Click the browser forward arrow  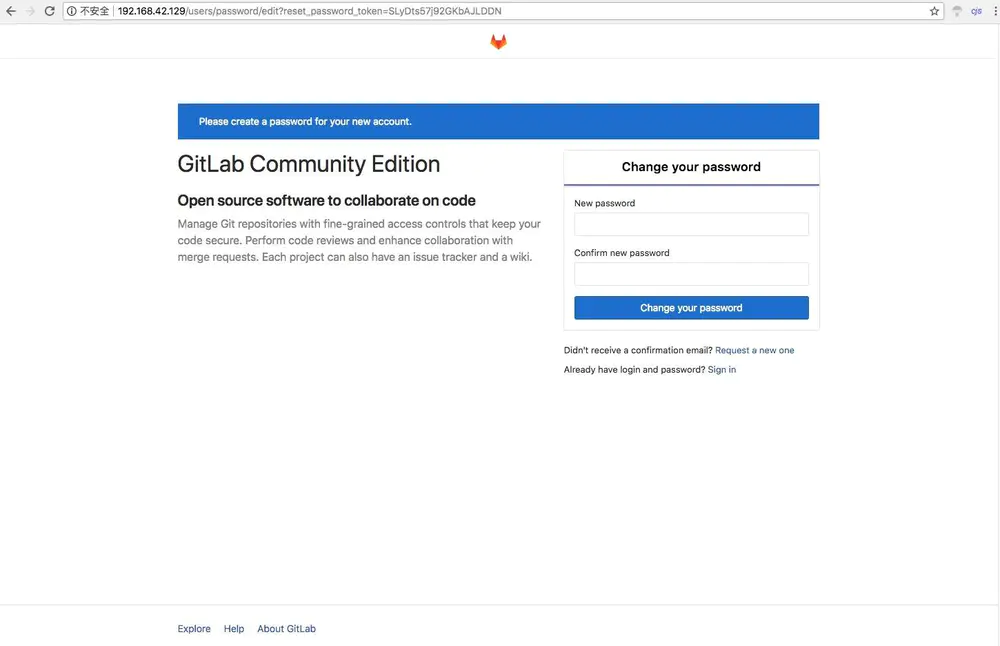click(30, 11)
